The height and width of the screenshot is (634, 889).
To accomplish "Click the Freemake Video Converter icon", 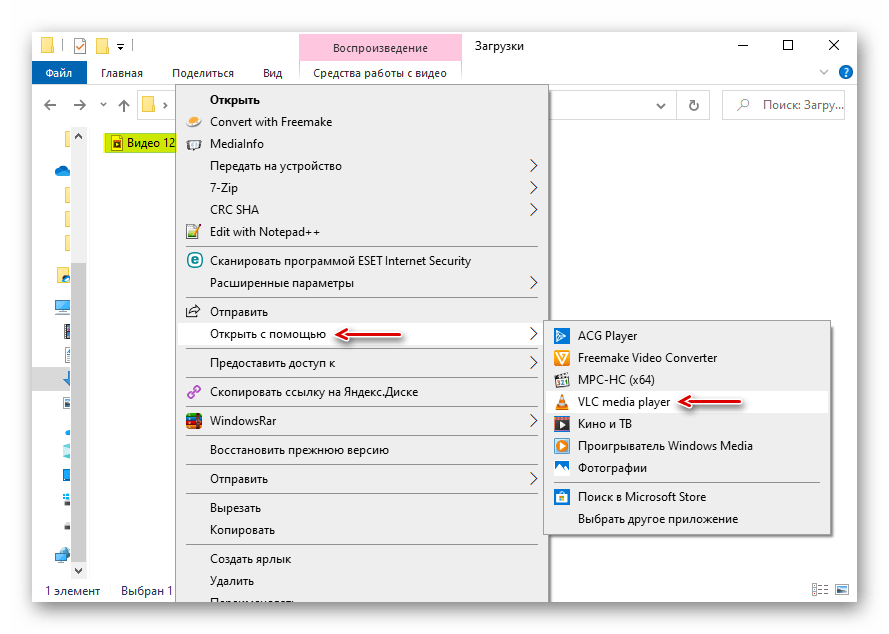I will 561,358.
